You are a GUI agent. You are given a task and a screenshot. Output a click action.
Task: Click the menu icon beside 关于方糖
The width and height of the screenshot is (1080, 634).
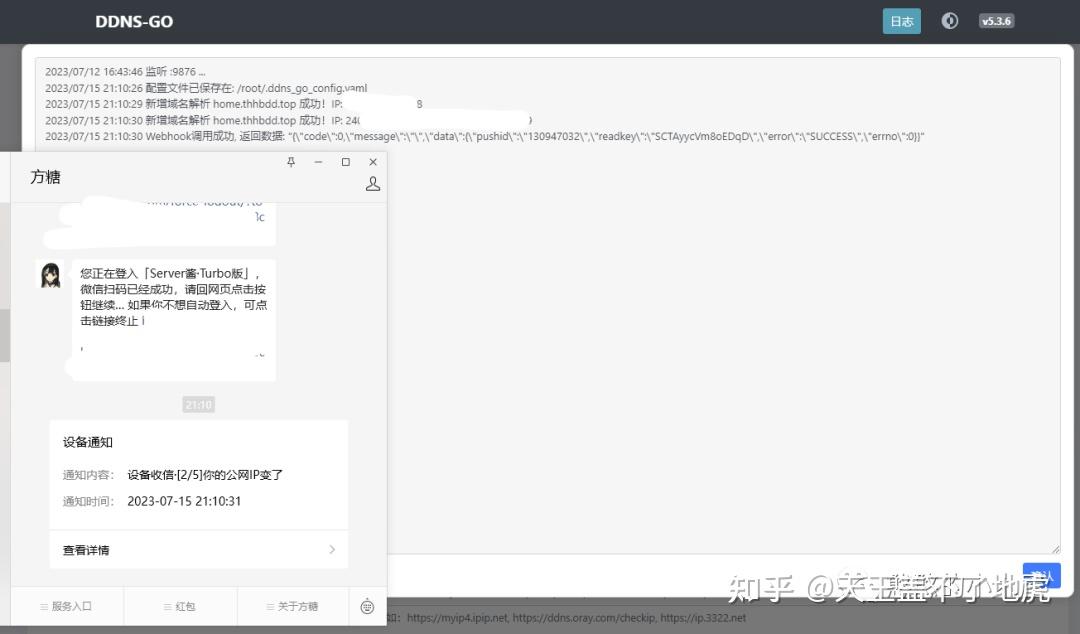(268, 606)
